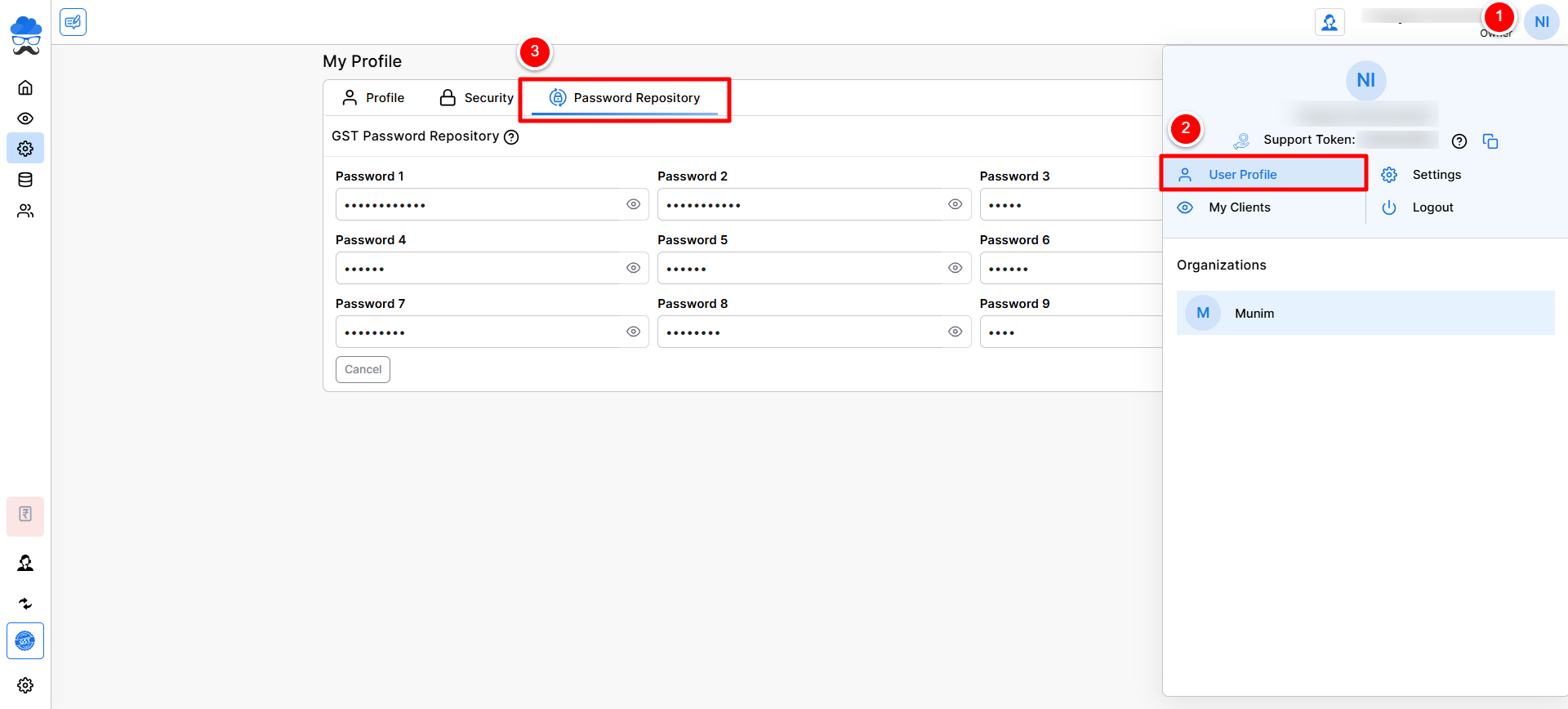Switch to the Security tab
Viewport: 1568px width, 709px height.
(477, 98)
